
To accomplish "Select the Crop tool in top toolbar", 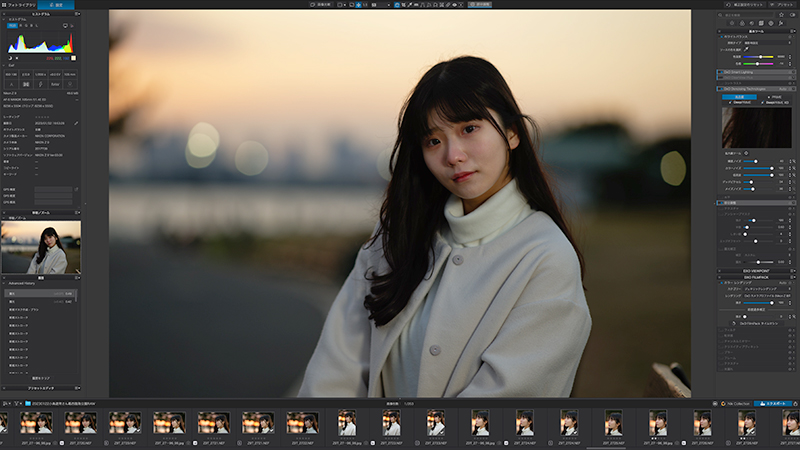I will [x=403, y=5].
